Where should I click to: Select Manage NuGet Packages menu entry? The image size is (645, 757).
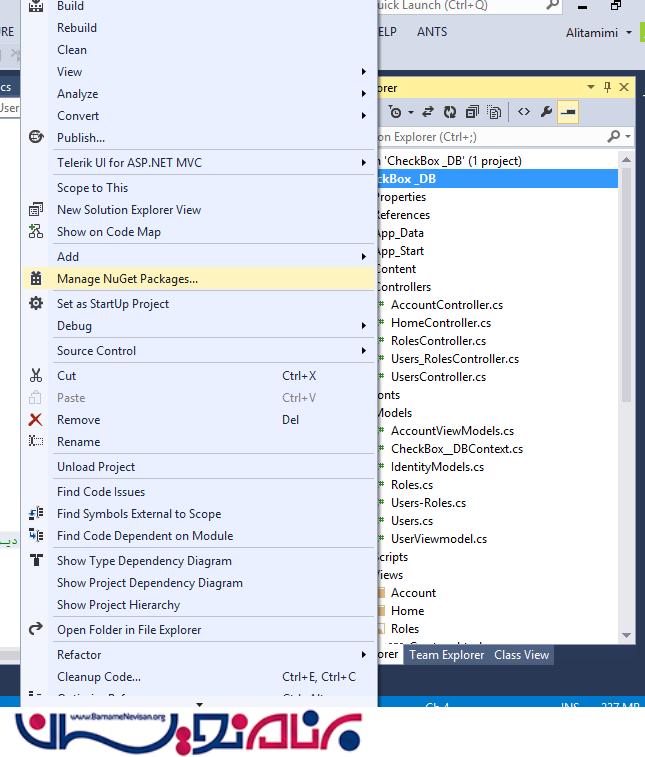pos(127,279)
